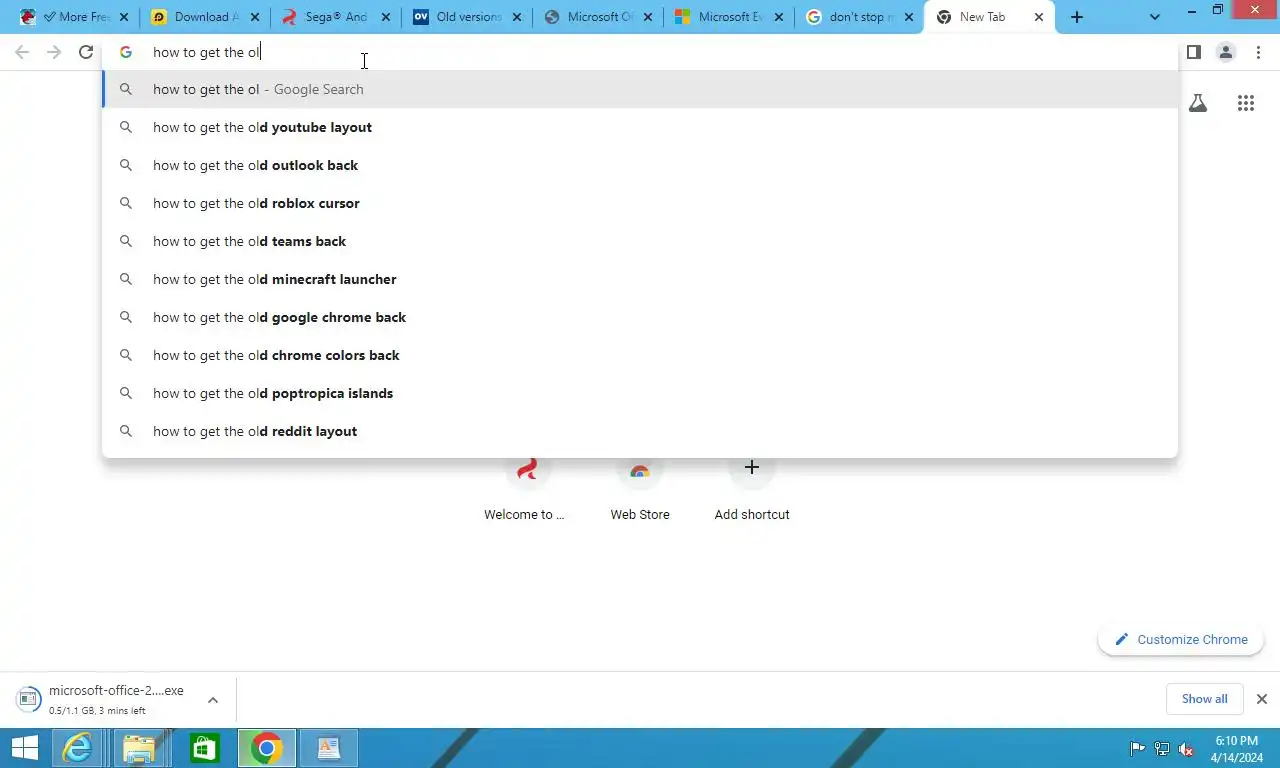Open Action Center flag icon
This screenshot has width=1280, height=768.
click(1138, 748)
